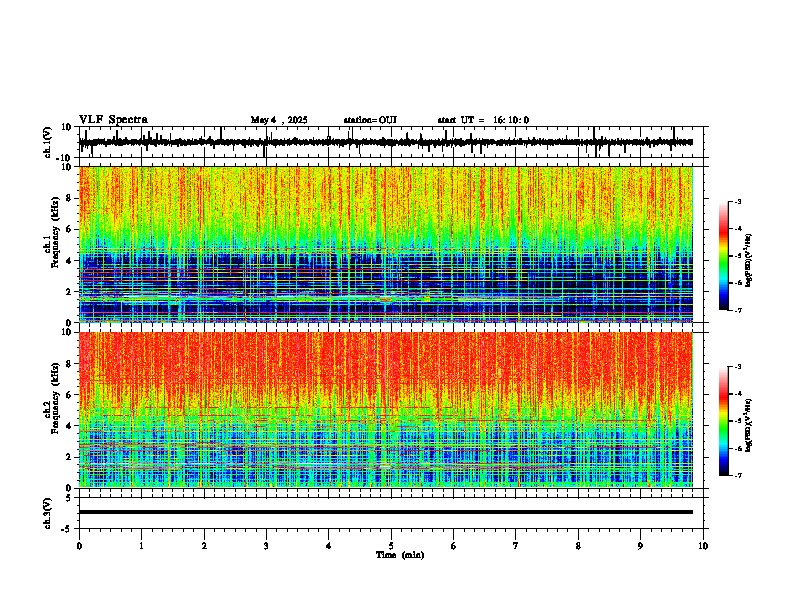The width and height of the screenshot is (792, 612).
Task: Click time axis tick label "1"
Action: [142, 546]
